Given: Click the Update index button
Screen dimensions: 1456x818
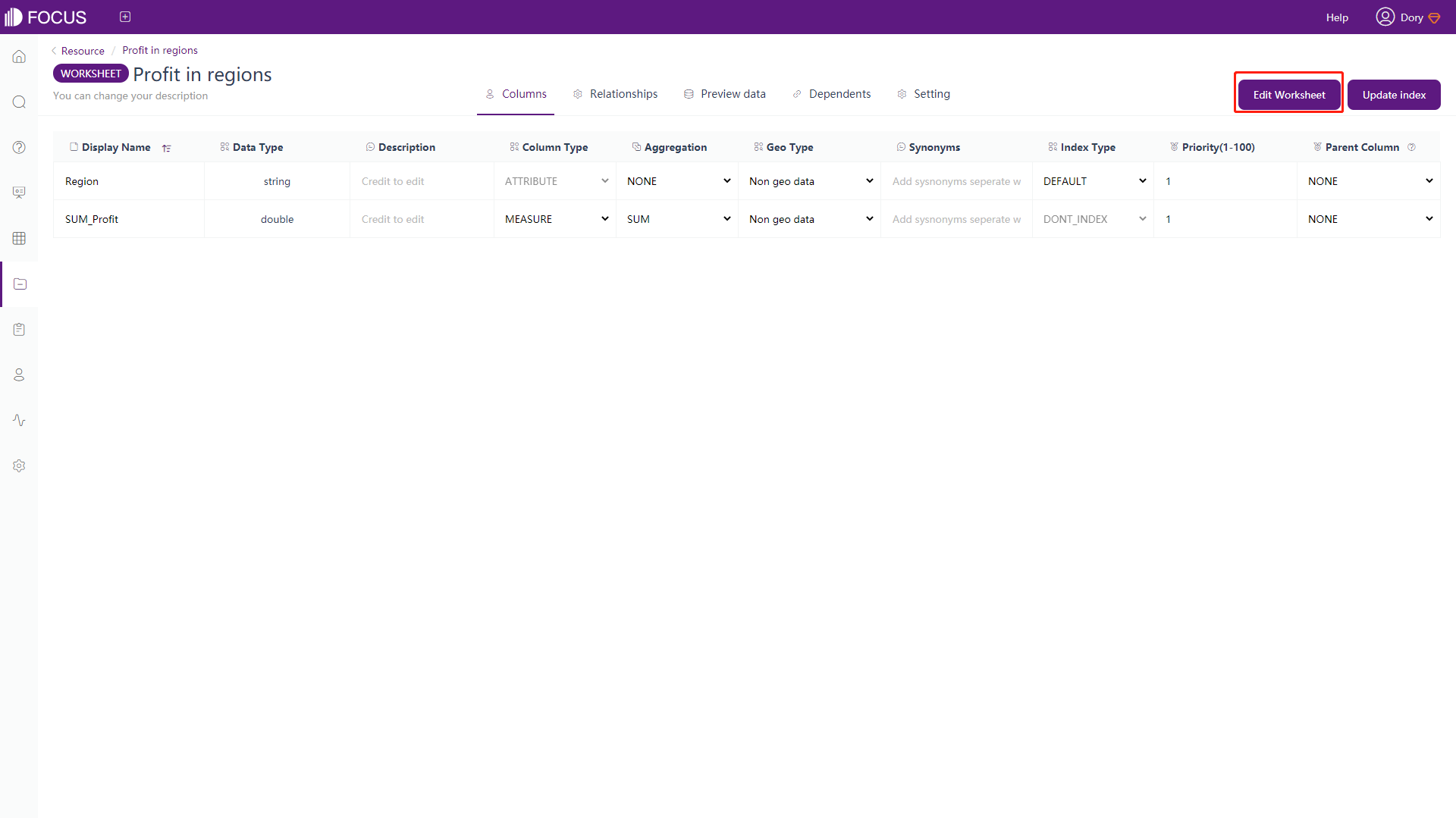Looking at the screenshot, I should click(1394, 95).
